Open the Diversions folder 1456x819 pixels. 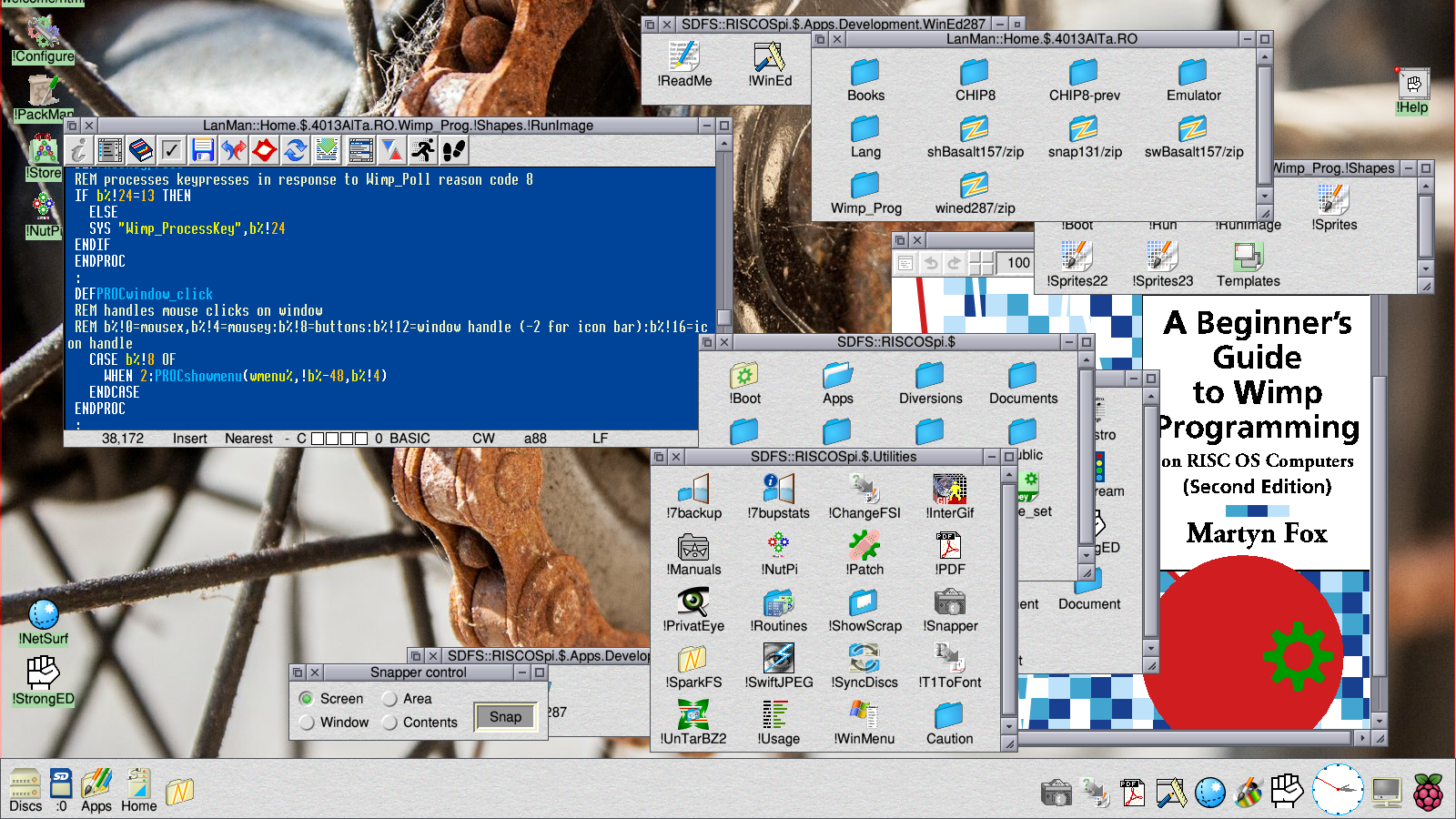[x=930, y=383]
